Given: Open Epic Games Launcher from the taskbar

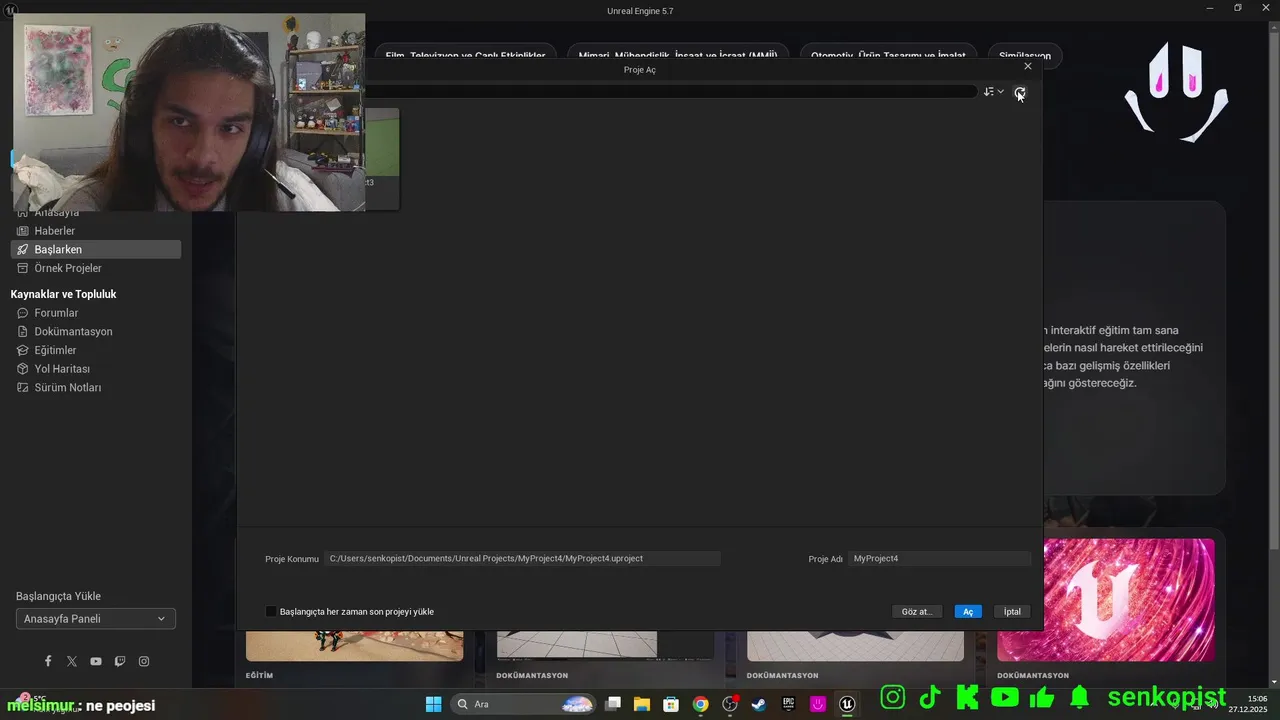Looking at the screenshot, I should [788, 704].
